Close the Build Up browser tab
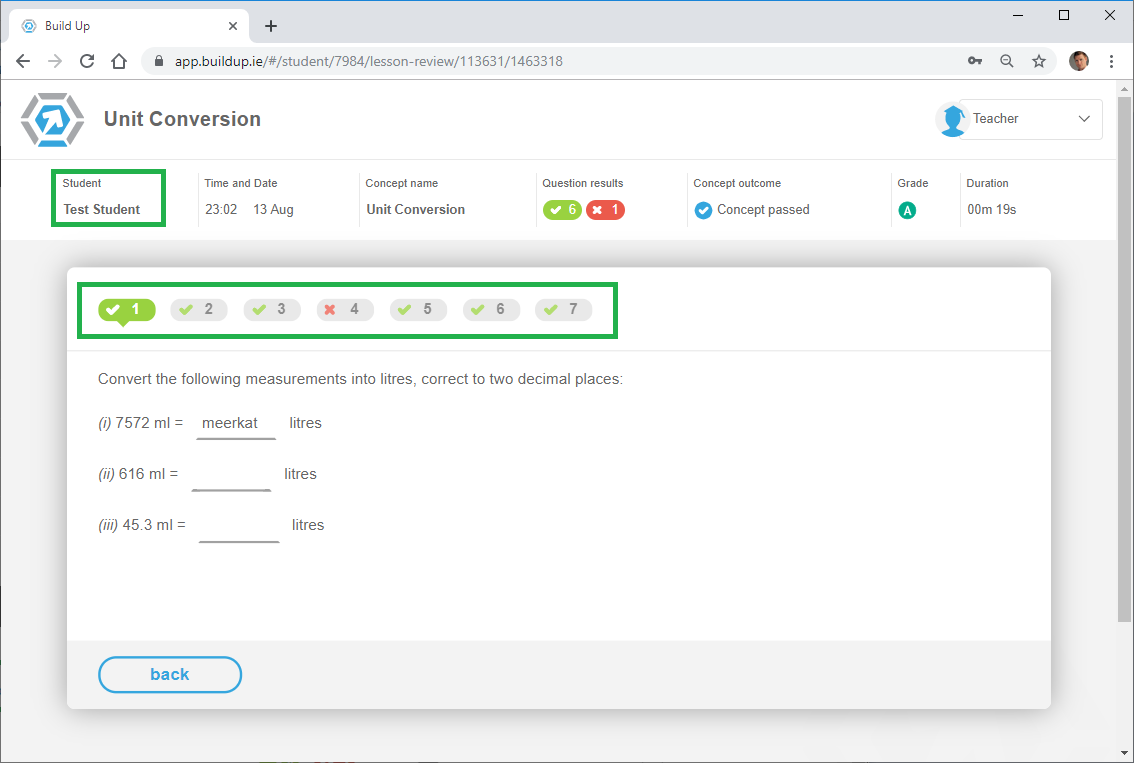The width and height of the screenshot is (1134, 763). click(233, 26)
